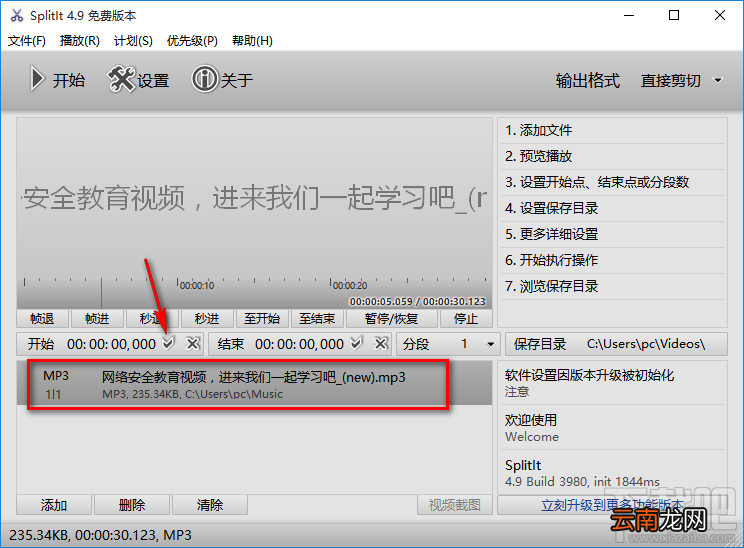
Task: Open the 帮助(H) menu
Action: (252, 41)
